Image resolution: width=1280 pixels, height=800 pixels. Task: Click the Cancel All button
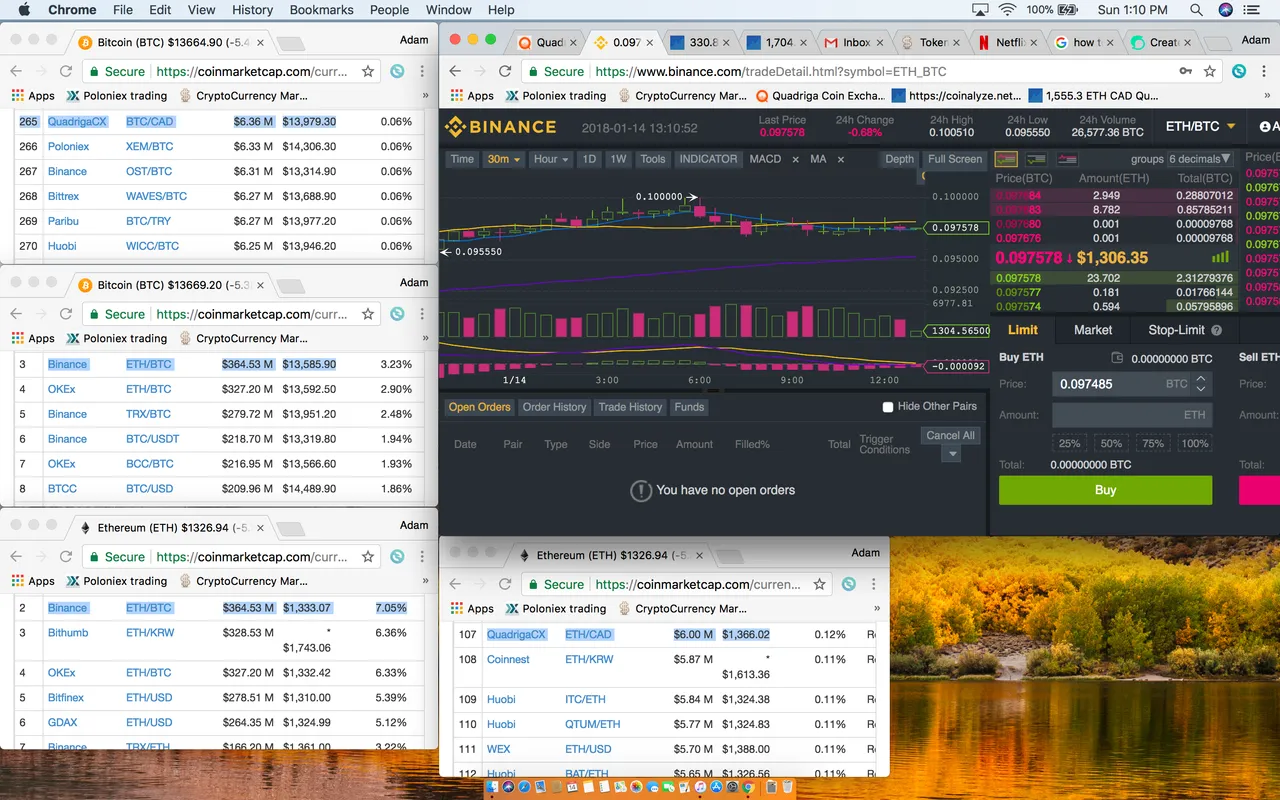950,436
